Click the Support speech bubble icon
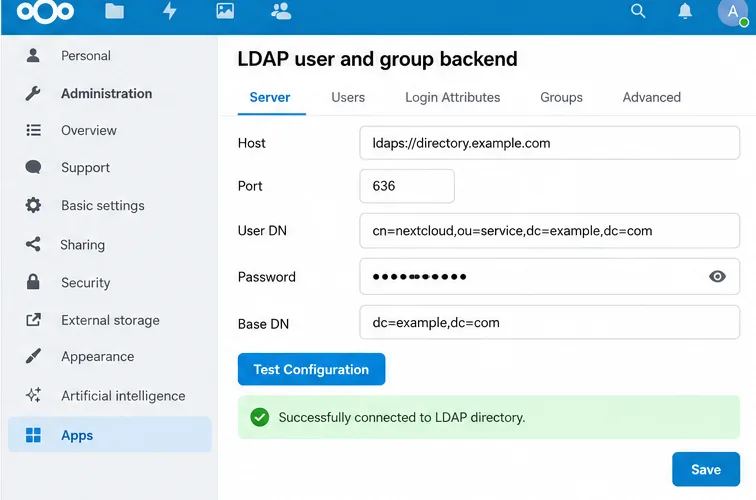 [x=33, y=167]
